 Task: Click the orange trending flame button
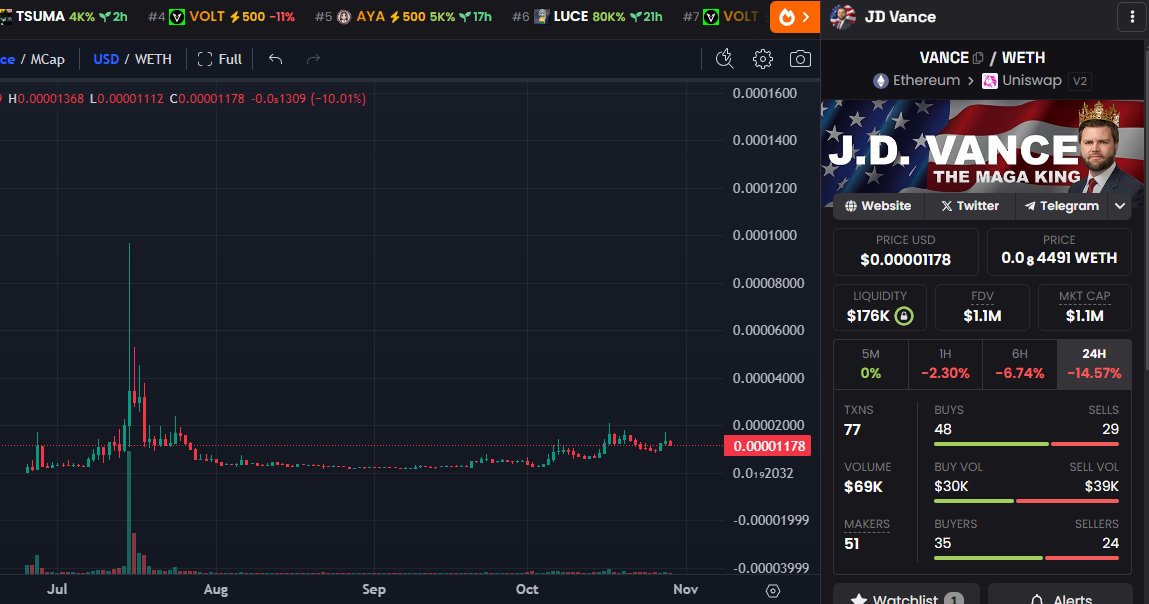(794, 17)
